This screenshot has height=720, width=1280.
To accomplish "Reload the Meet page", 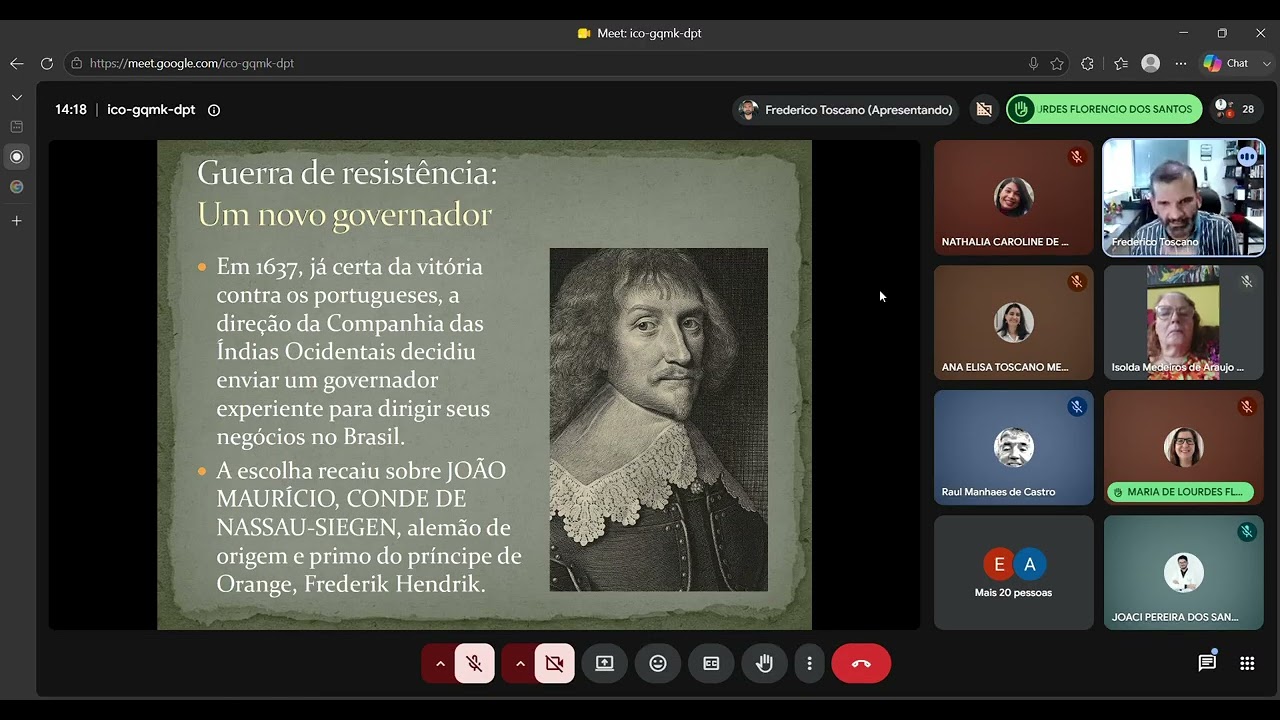I will 46,63.
